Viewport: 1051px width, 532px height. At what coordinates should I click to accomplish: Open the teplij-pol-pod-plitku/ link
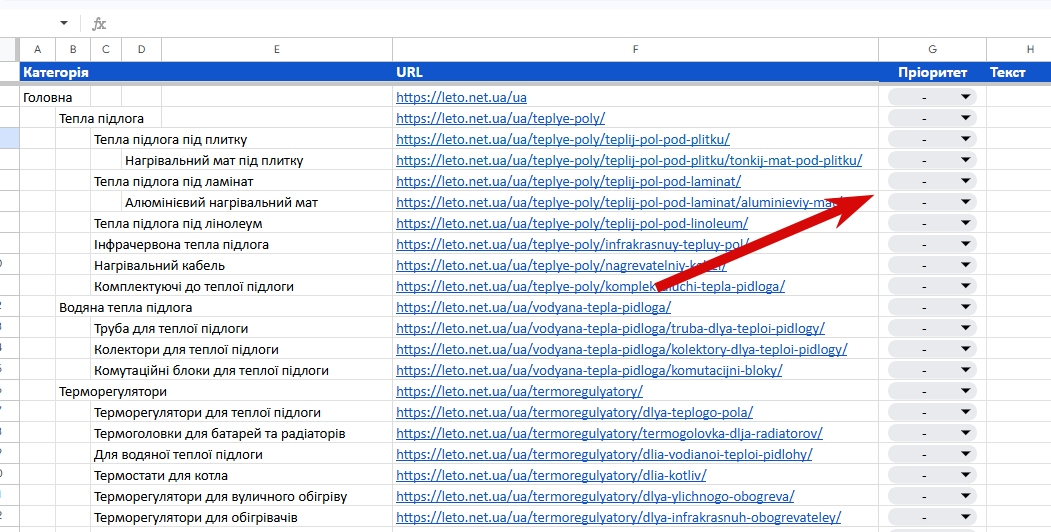[x=562, y=139]
